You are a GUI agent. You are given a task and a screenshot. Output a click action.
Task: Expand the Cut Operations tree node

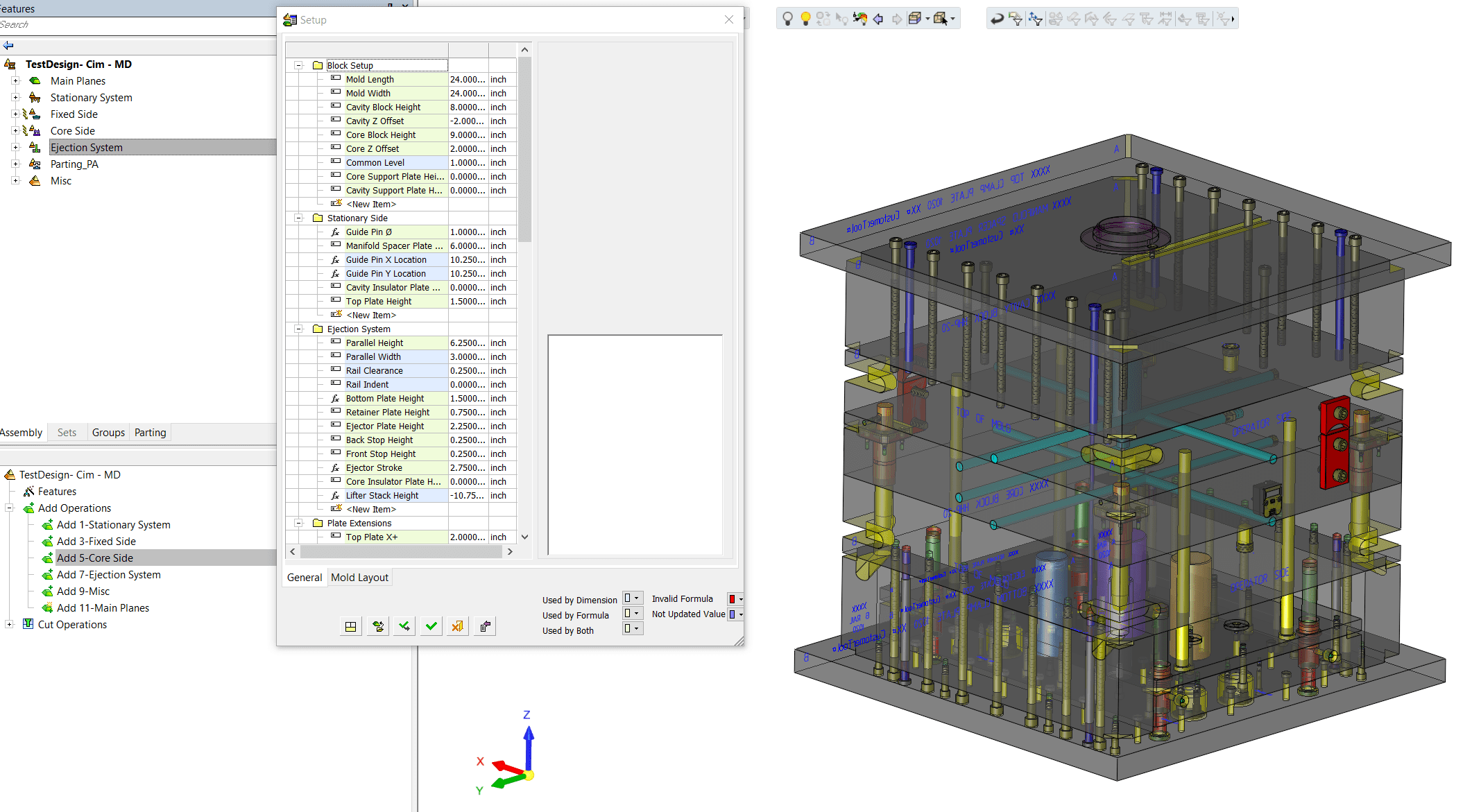click(x=9, y=624)
